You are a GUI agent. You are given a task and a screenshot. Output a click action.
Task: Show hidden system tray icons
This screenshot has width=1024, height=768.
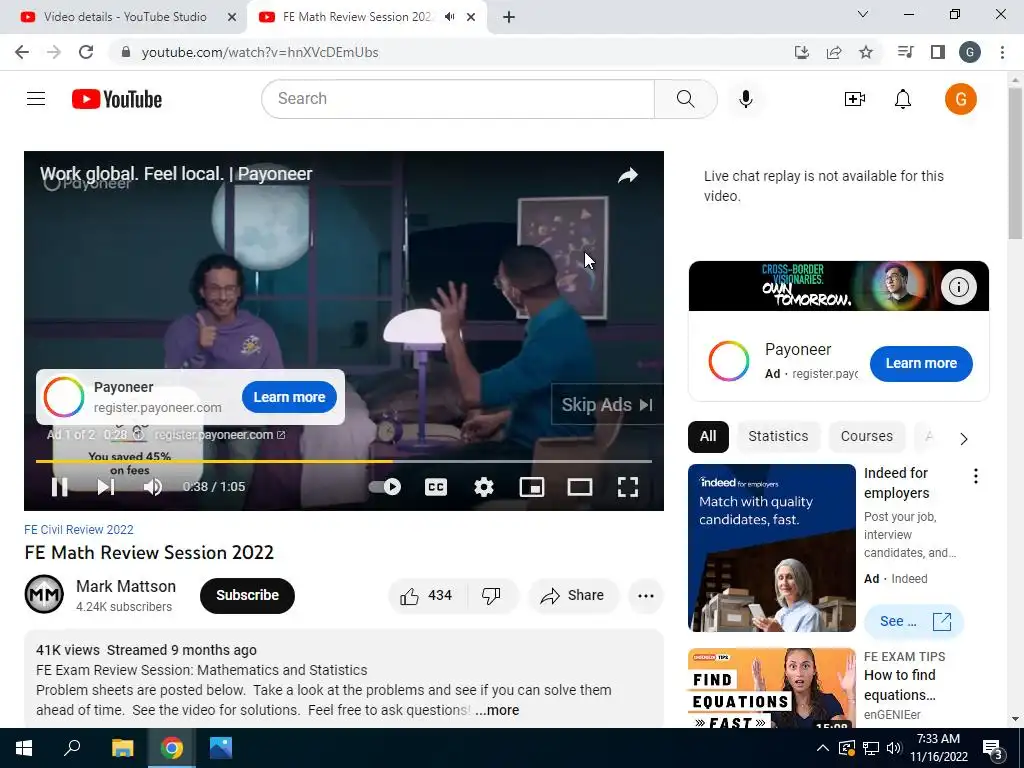[823, 748]
